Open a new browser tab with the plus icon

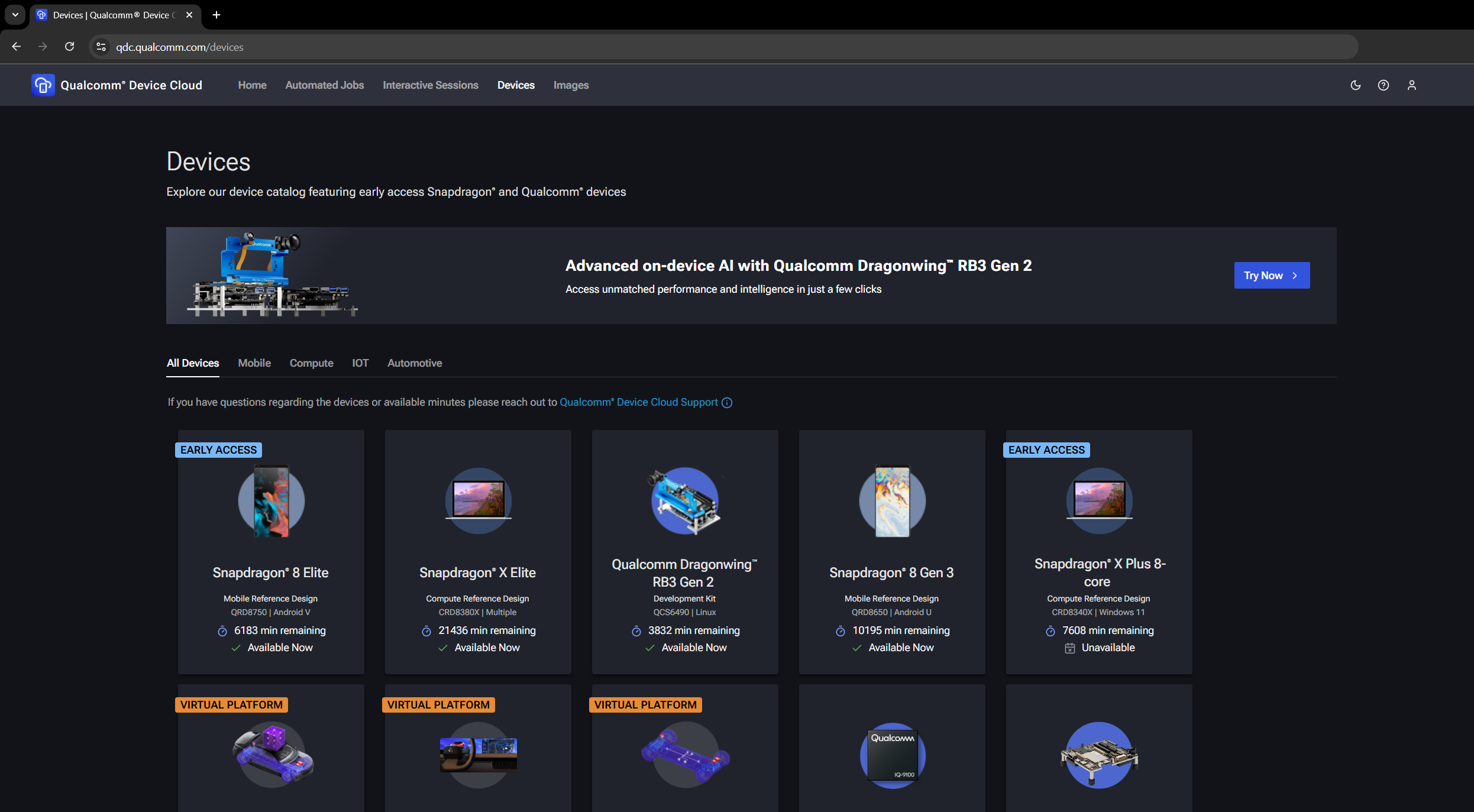pos(216,15)
